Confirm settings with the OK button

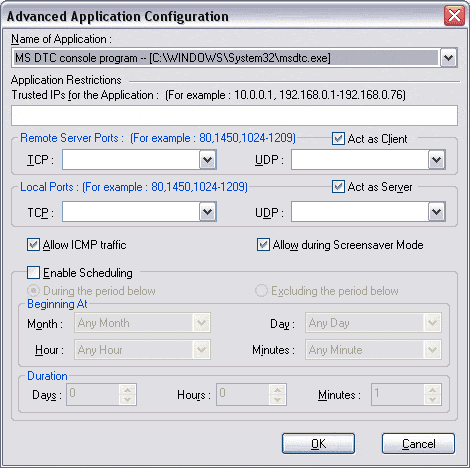tap(318, 444)
